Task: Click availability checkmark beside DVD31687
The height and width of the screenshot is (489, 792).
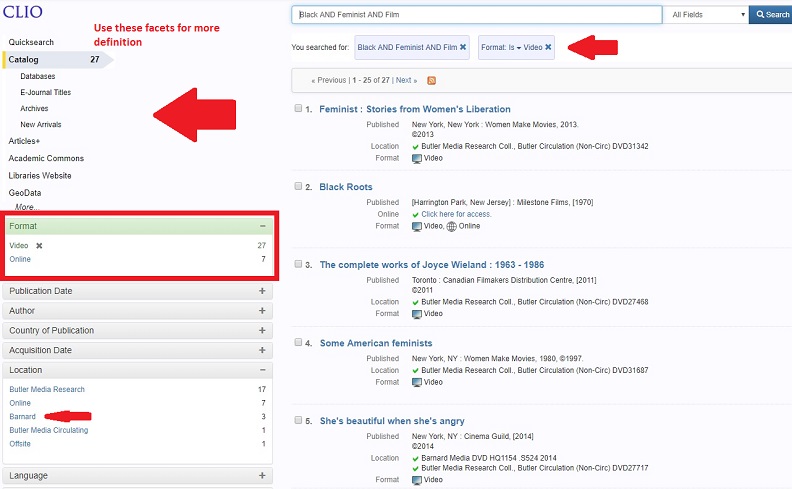Action: (x=416, y=371)
